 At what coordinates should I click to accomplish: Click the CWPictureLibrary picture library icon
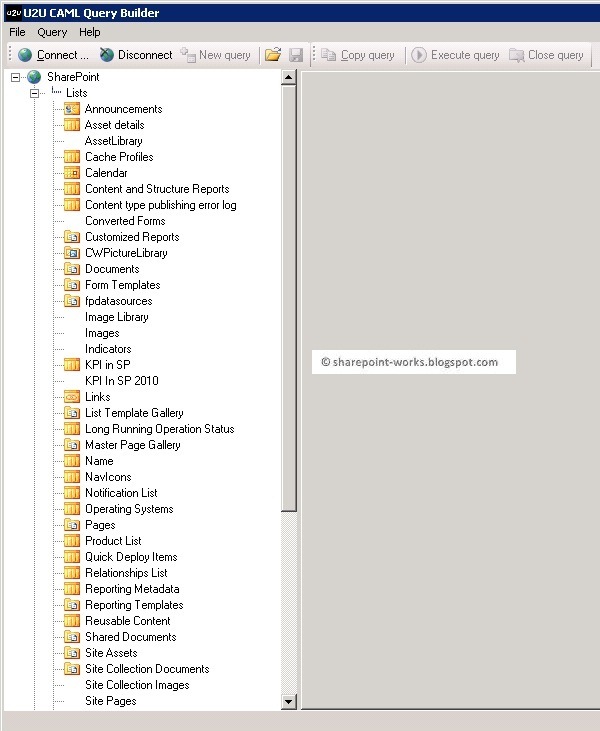coord(72,253)
